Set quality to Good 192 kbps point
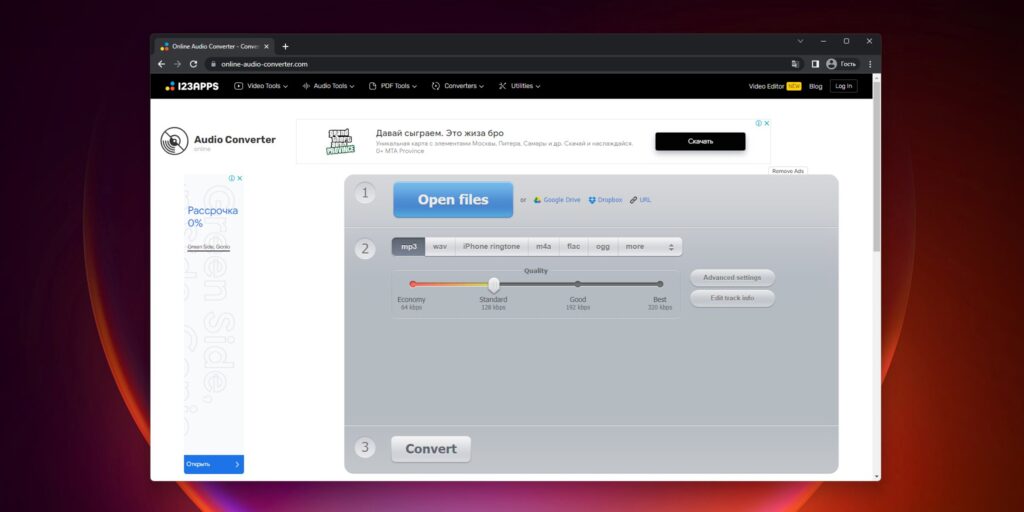Viewport: 1024px width, 512px height. coord(578,284)
